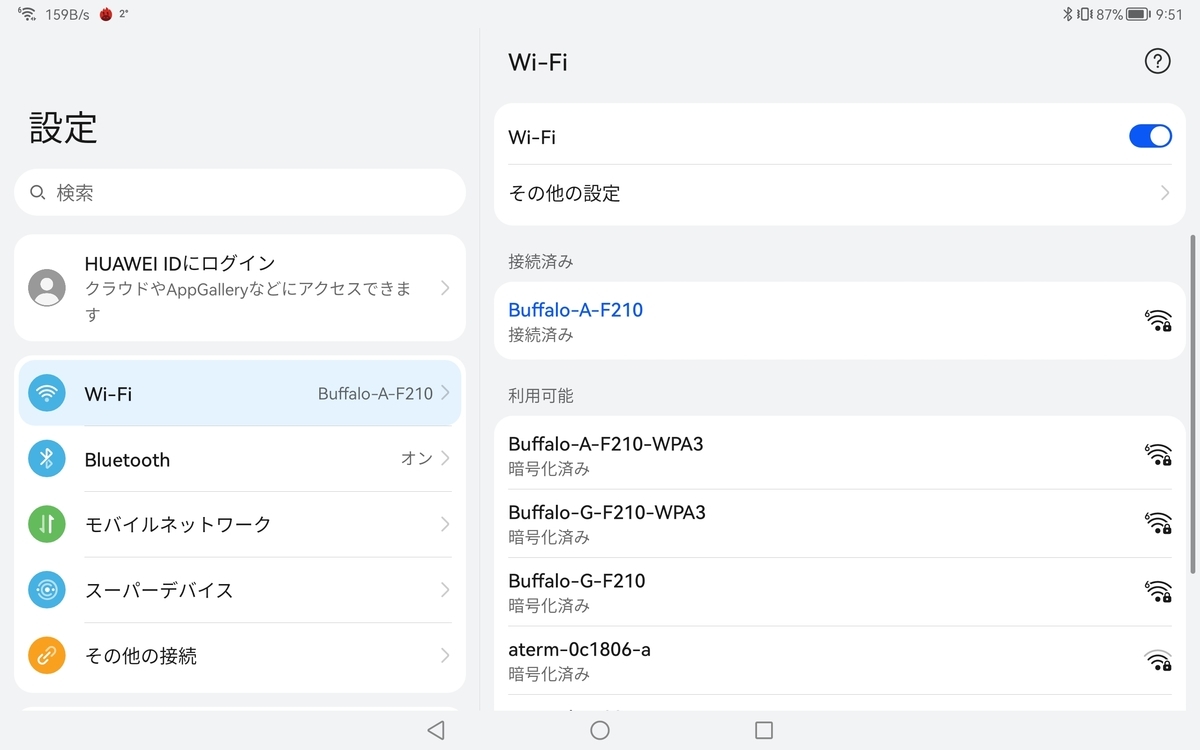Tap the status bar Wi-Fi signal icon
This screenshot has height=750, width=1200.
point(27,14)
